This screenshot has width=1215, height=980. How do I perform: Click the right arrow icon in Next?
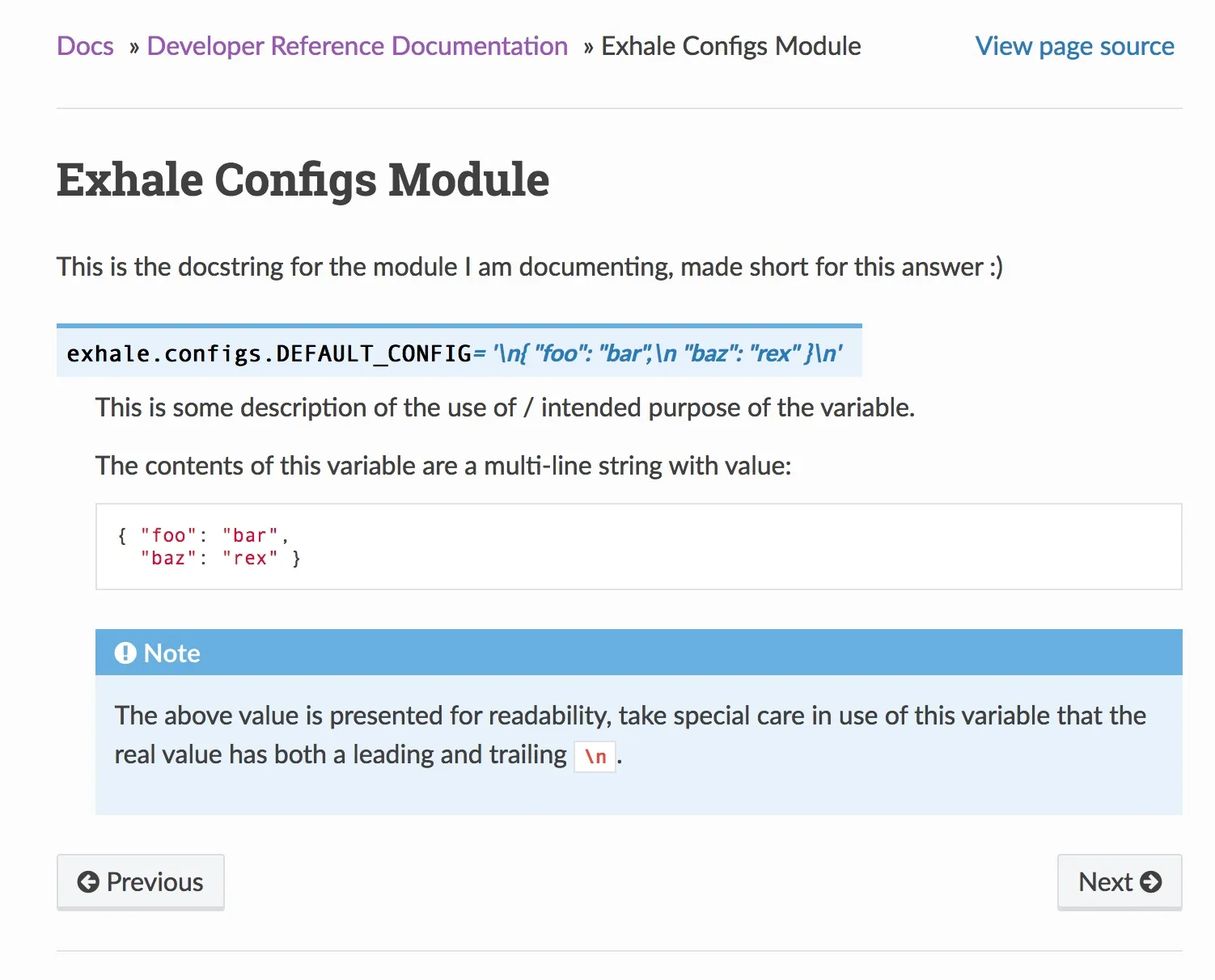[x=1150, y=881]
